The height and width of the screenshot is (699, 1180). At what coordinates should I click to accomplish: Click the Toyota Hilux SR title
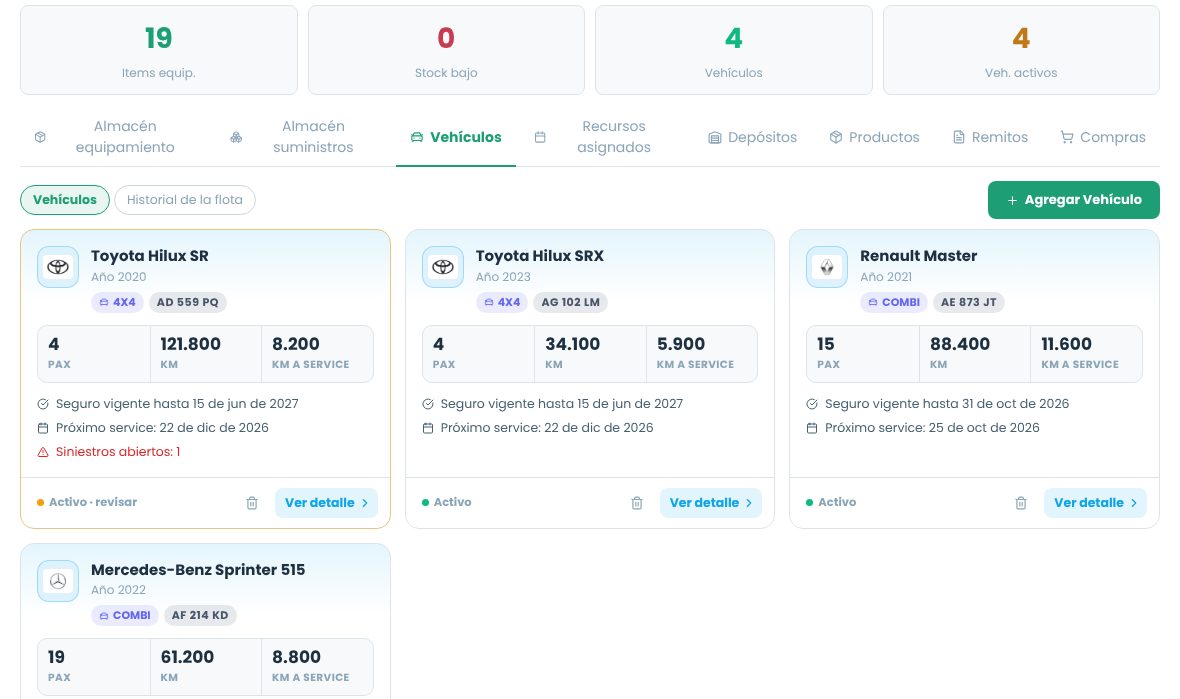150,256
